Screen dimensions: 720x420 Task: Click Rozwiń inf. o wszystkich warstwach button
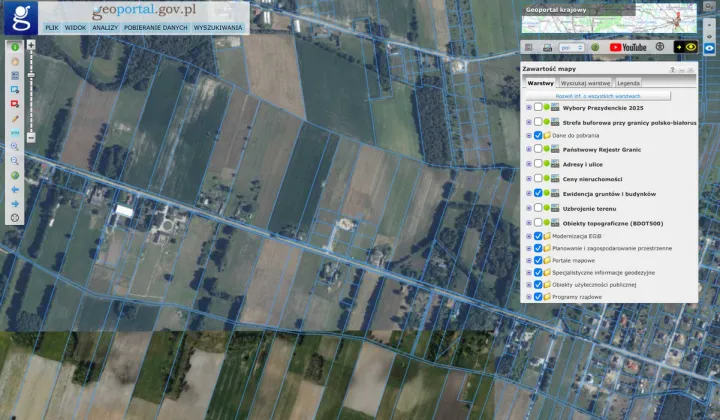583,95
